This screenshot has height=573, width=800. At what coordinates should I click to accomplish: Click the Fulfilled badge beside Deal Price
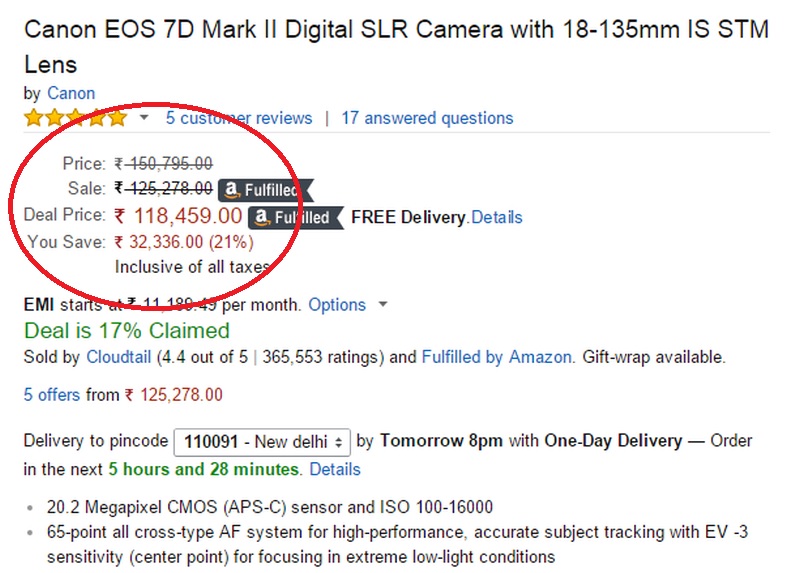click(296, 217)
